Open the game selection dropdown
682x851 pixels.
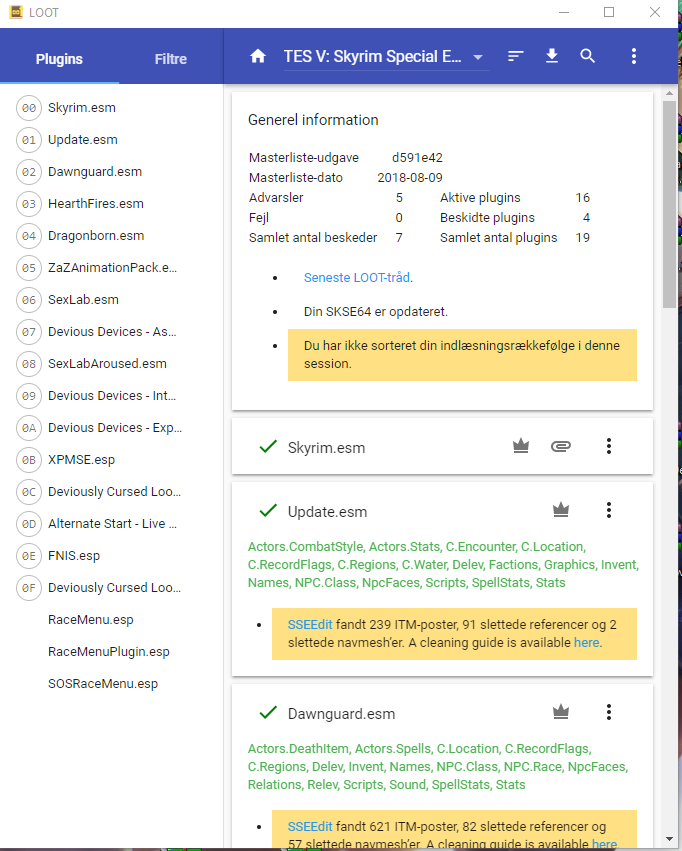[386, 56]
